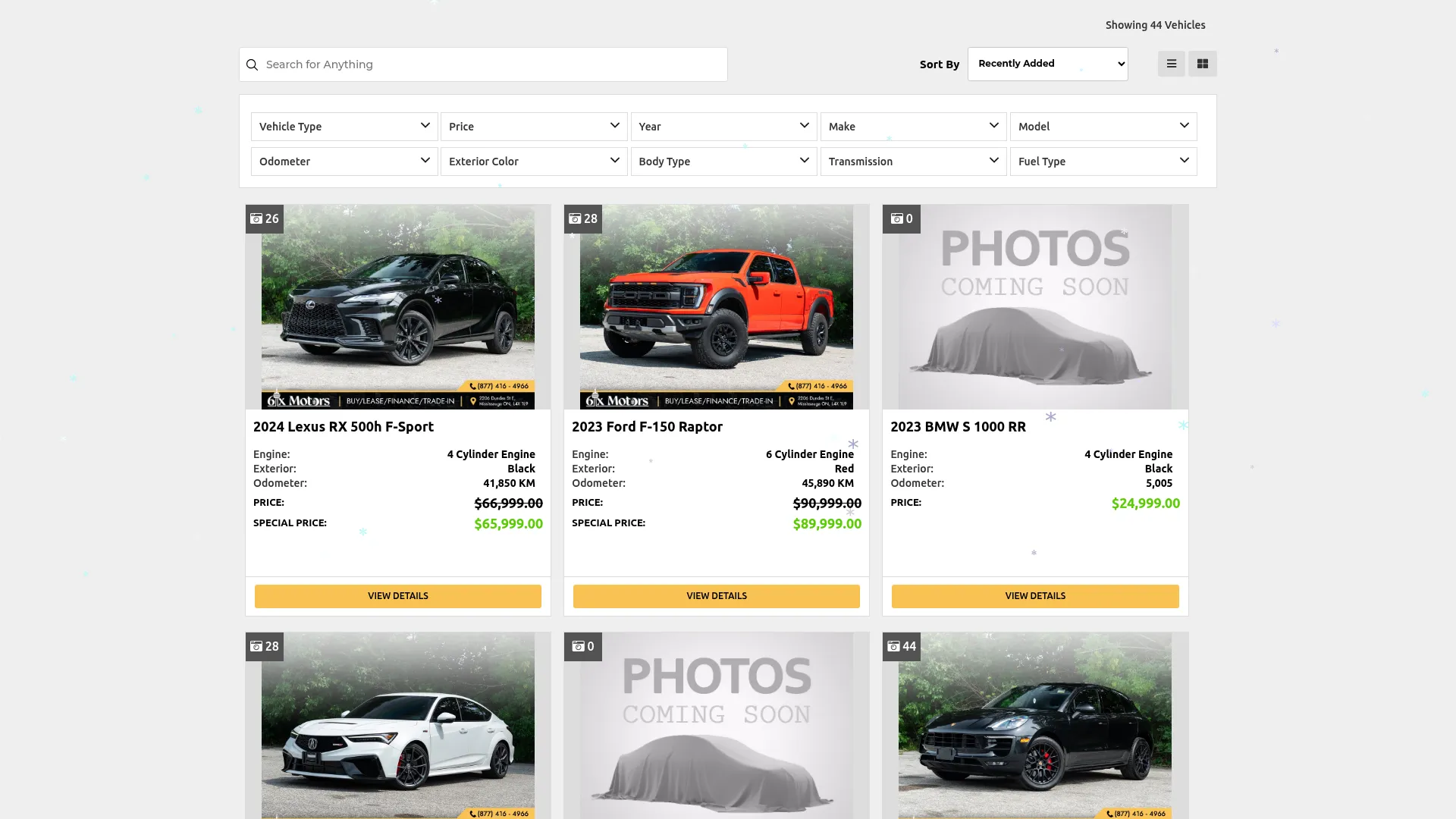
Task: Expand the Vehicle Type filter
Action: tap(344, 127)
